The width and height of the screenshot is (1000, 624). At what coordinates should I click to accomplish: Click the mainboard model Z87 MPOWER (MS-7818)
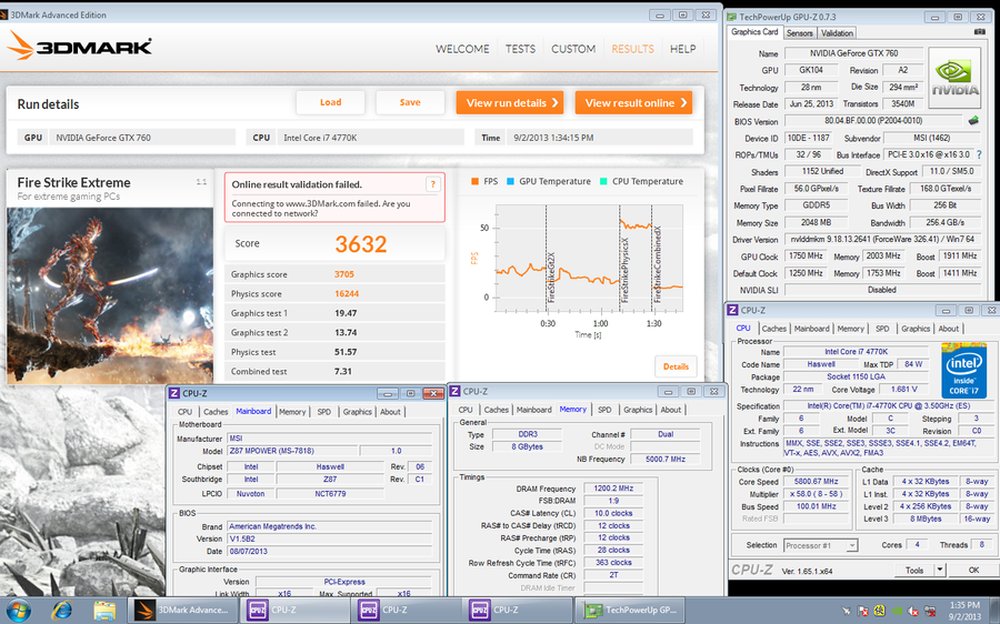click(x=292, y=450)
